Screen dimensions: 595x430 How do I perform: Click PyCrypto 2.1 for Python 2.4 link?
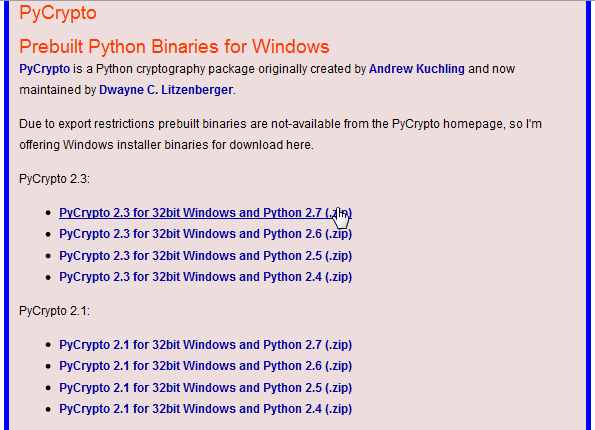click(x=205, y=409)
